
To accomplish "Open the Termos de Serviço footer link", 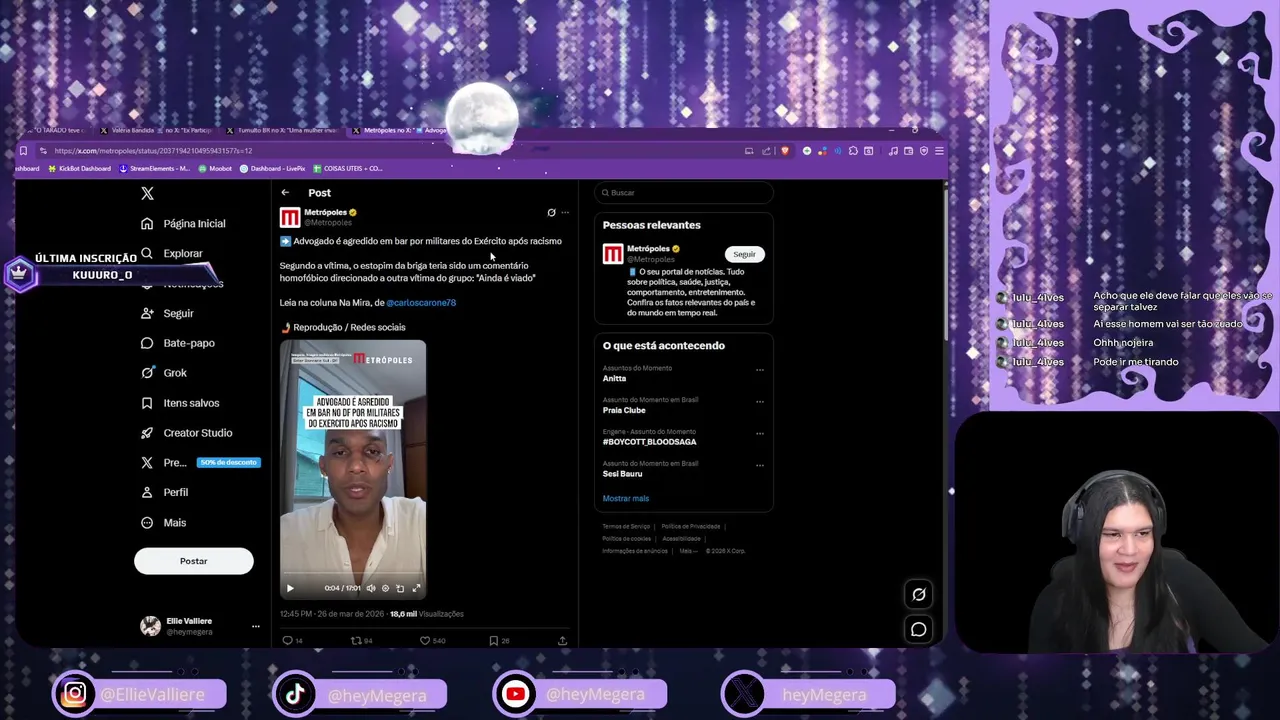I will (626, 526).
